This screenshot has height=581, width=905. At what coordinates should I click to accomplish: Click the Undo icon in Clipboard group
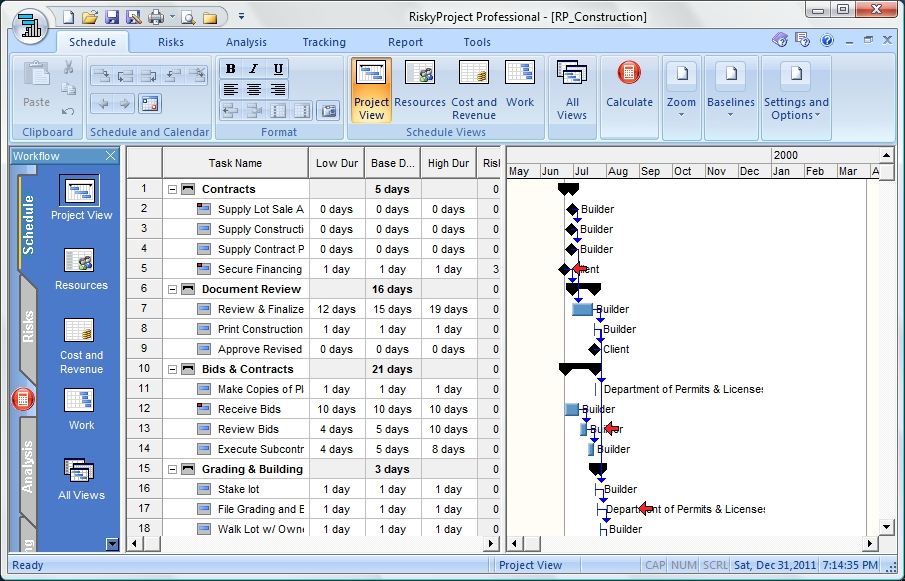(69, 111)
